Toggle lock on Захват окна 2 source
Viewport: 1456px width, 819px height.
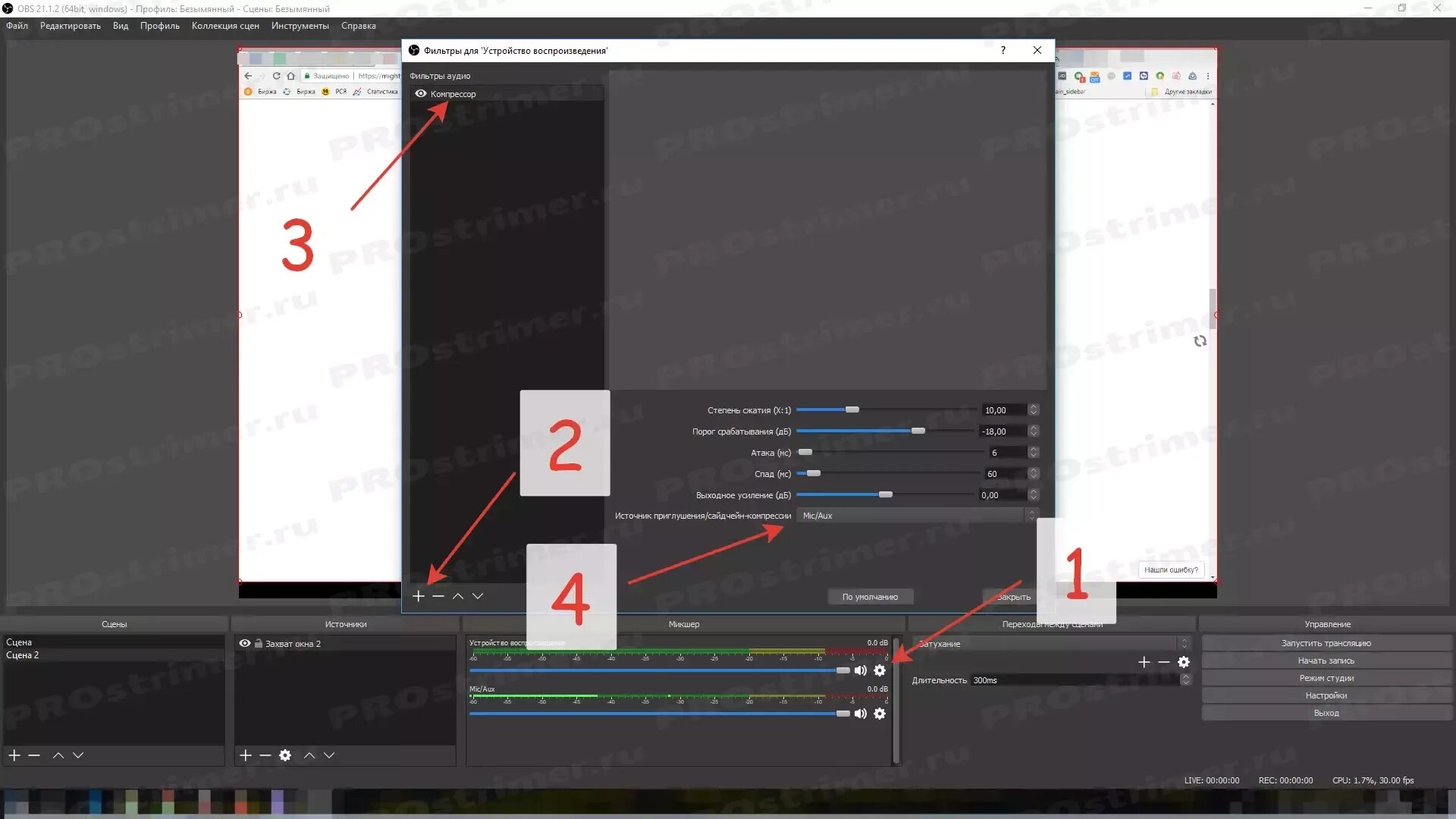click(x=258, y=643)
